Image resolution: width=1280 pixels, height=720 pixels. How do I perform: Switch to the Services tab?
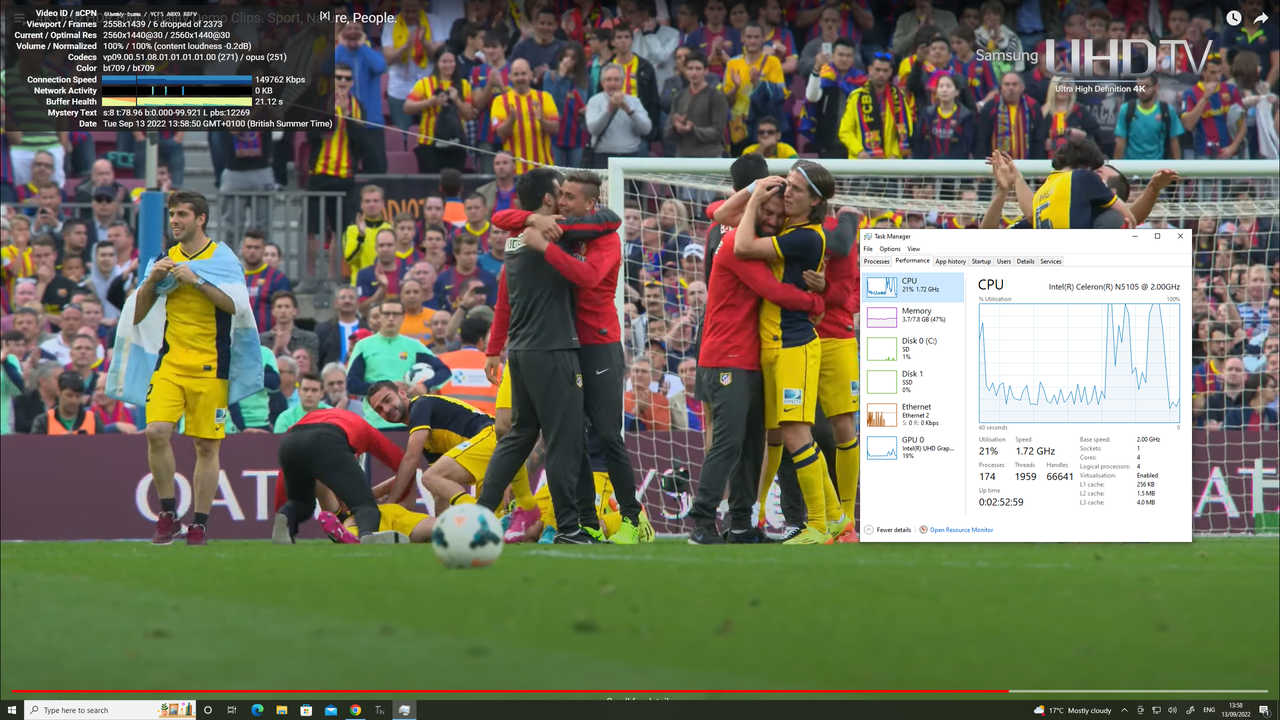pos(1051,261)
